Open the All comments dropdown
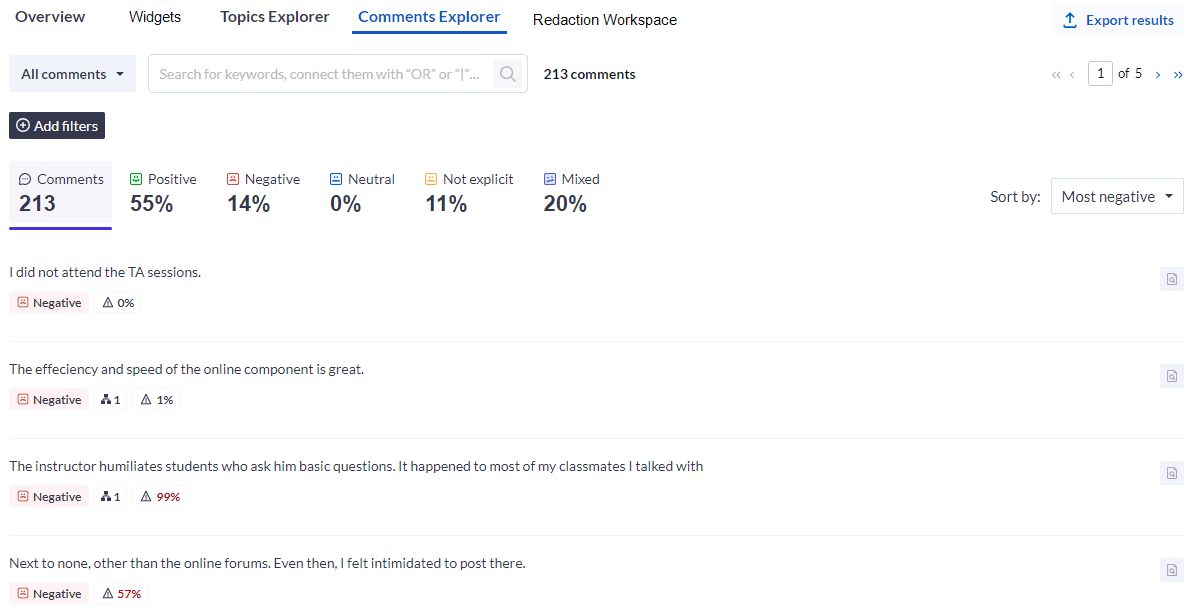Screen dimensions: 1189x612 point(72,73)
